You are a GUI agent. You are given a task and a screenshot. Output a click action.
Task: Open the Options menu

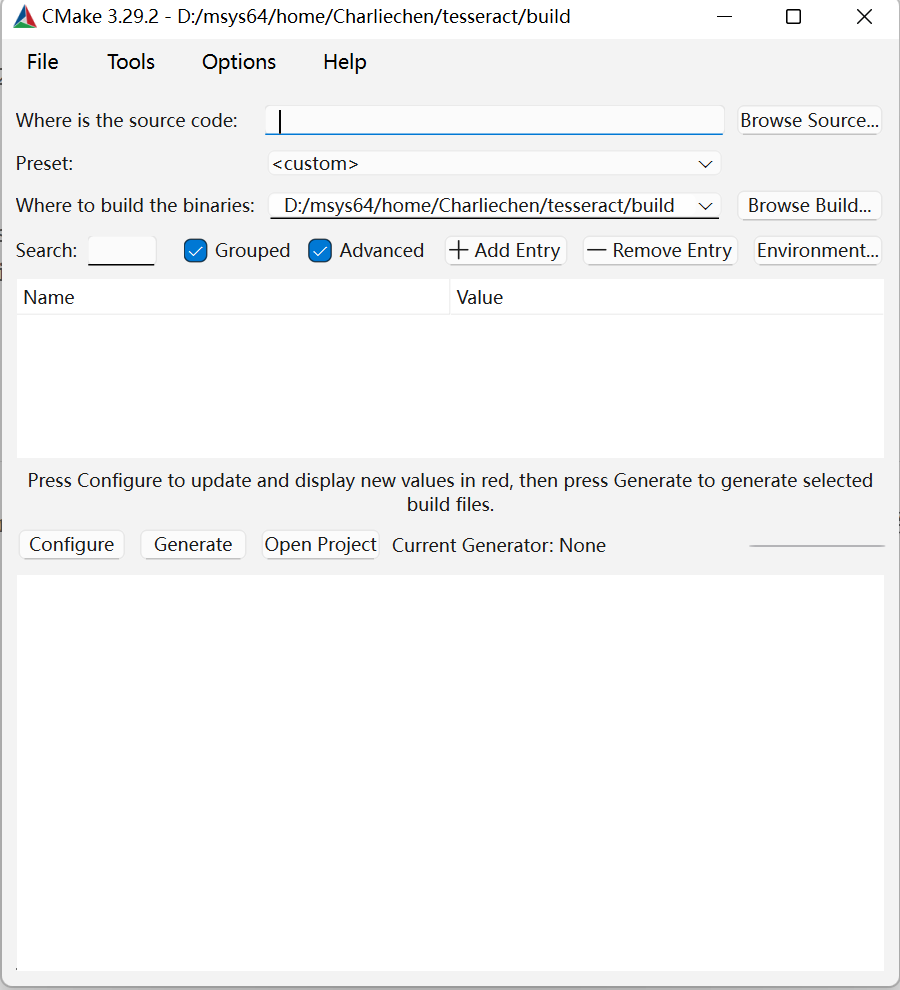point(239,62)
